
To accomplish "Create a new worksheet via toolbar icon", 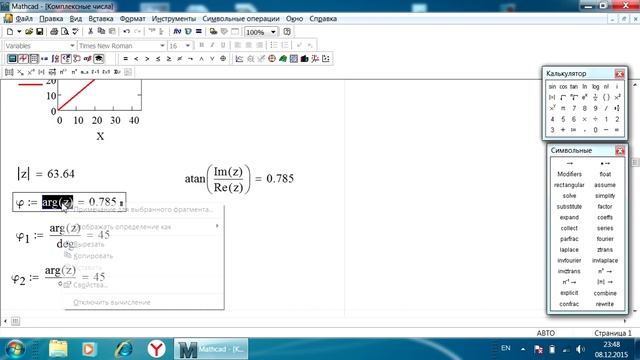I will (10, 31).
